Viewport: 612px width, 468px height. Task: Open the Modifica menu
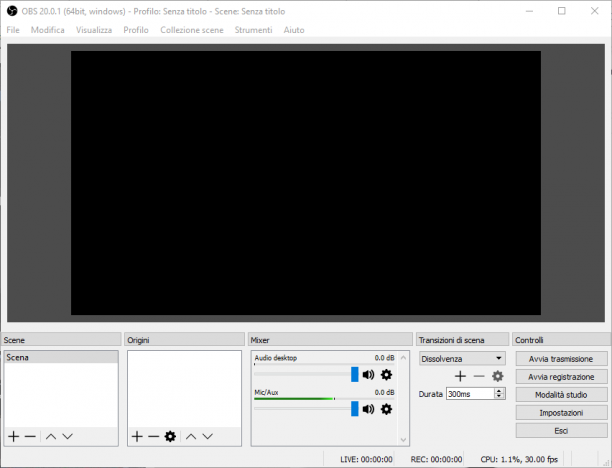[48, 30]
